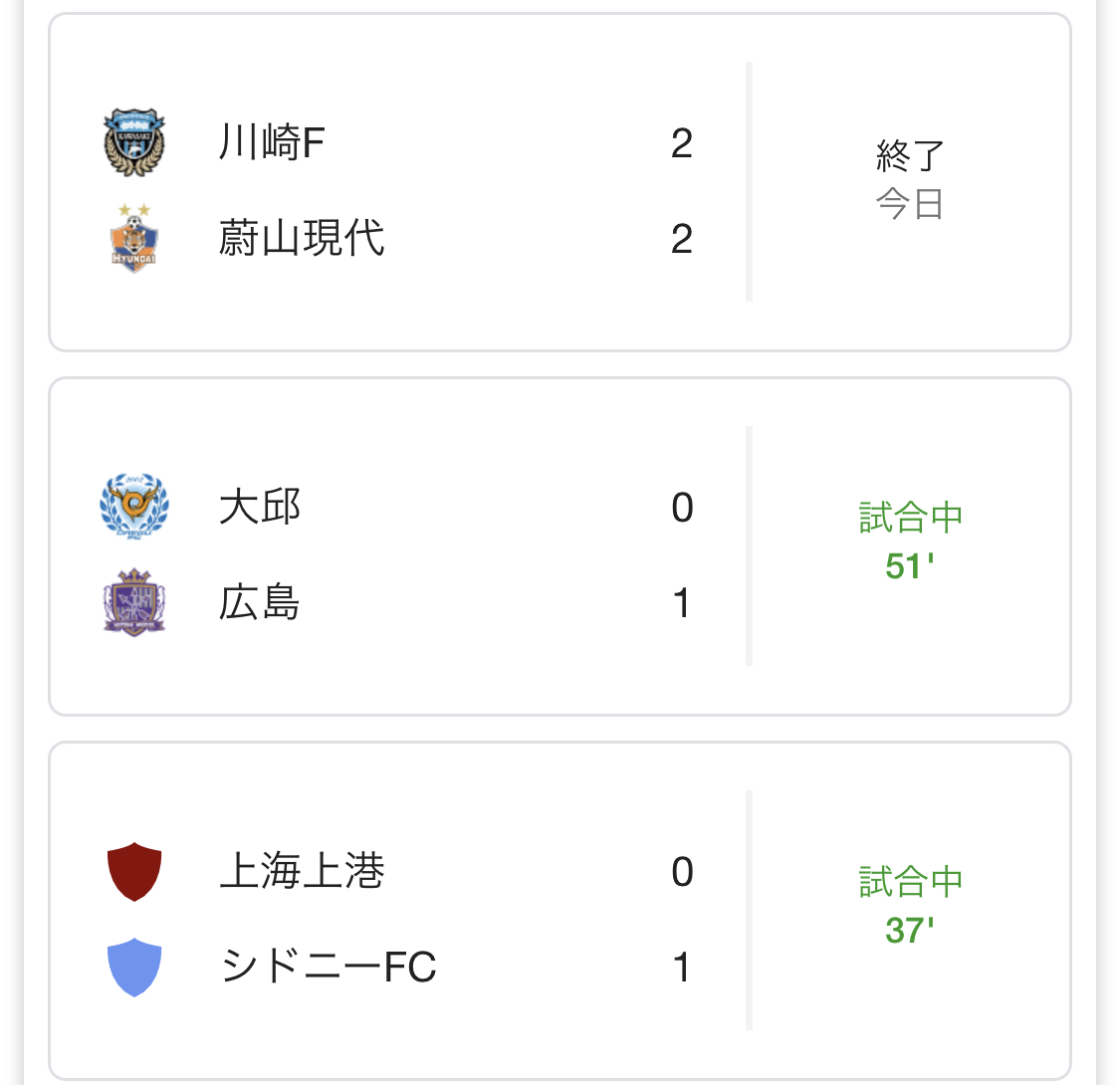The height and width of the screenshot is (1085, 1120).
Task: Click the 終了 finished match status
Action: coord(910,155)
